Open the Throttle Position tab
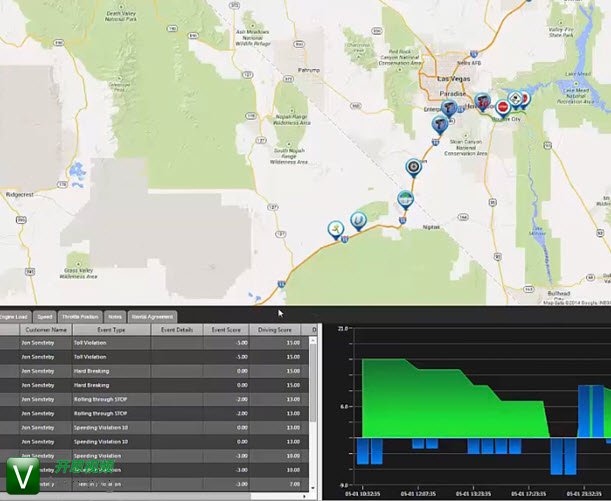The width and height of the screenshot is (611, 501). click(x=80, y=317)
